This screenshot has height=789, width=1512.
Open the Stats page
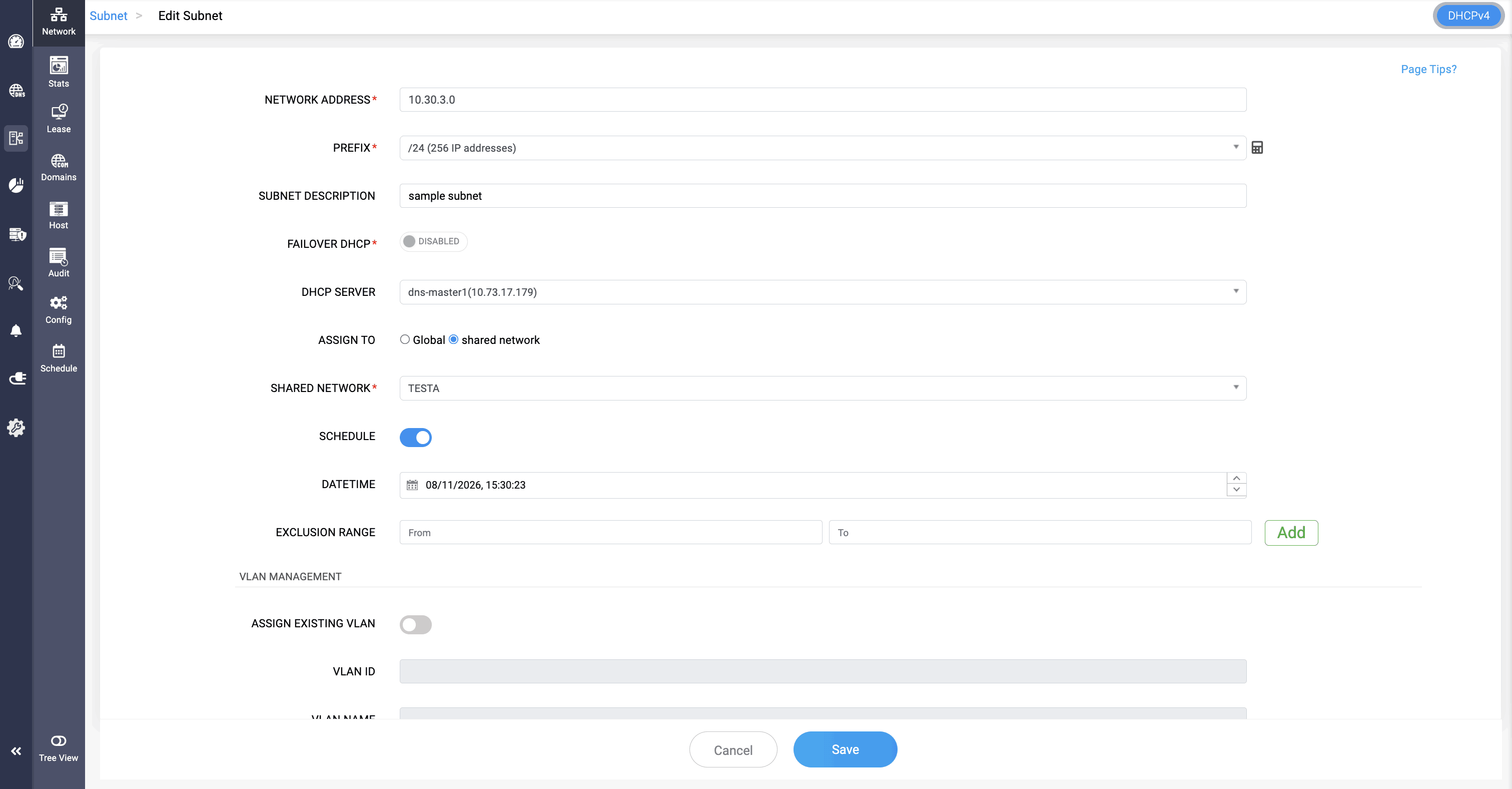click(x=59, y=72)
